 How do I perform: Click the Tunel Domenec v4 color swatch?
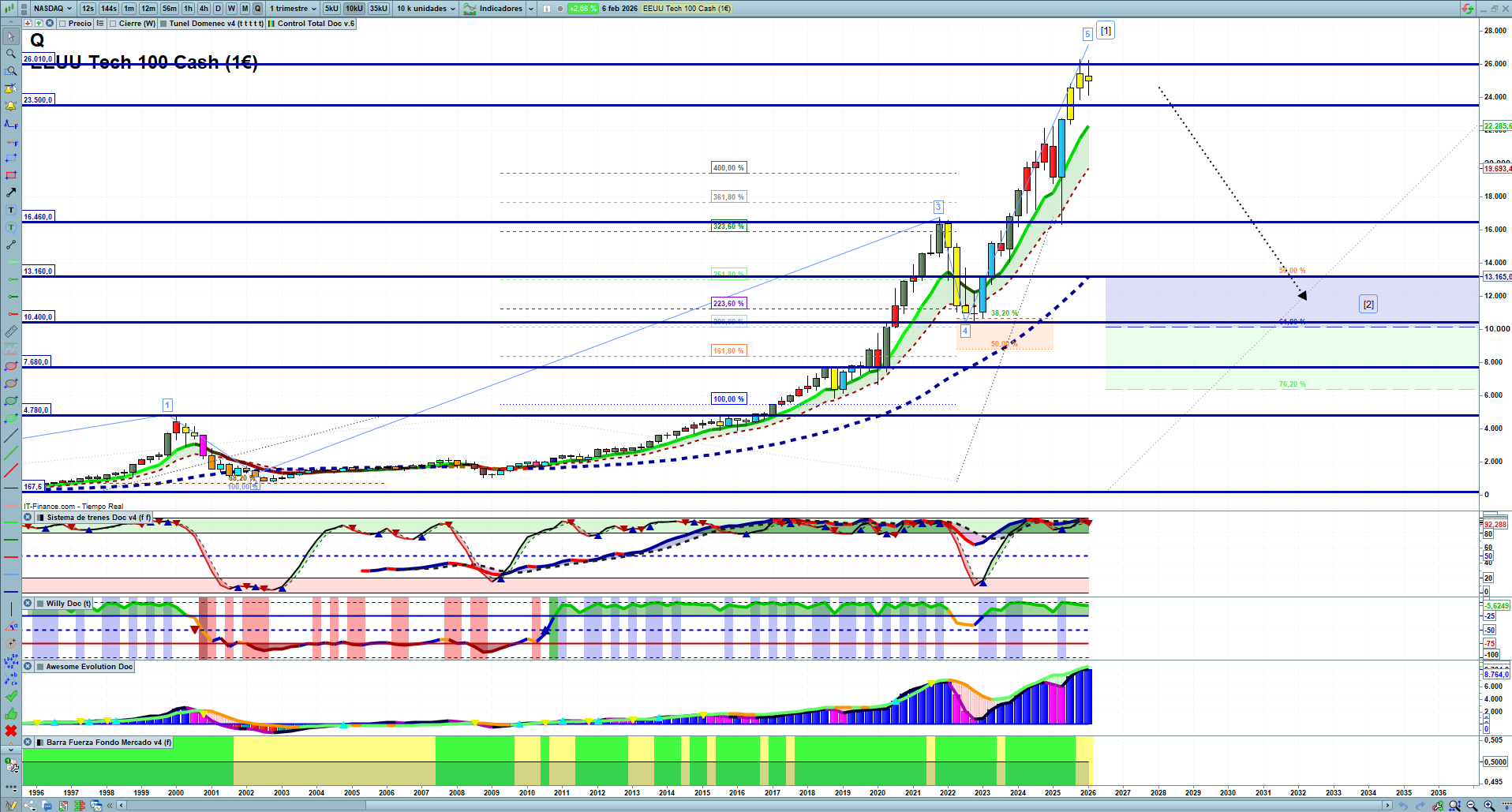coord(163,24)
